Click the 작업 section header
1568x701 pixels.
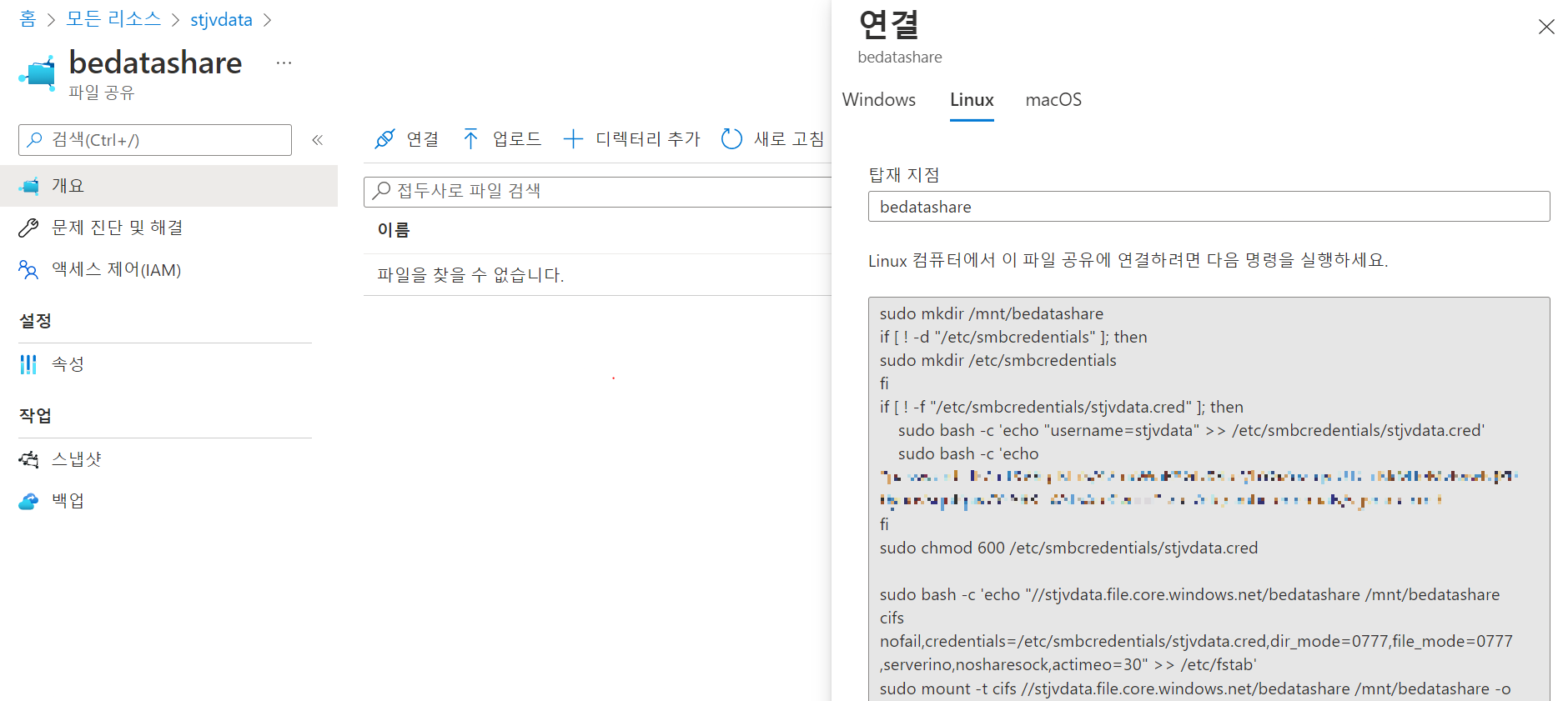[x=35, y=416]
